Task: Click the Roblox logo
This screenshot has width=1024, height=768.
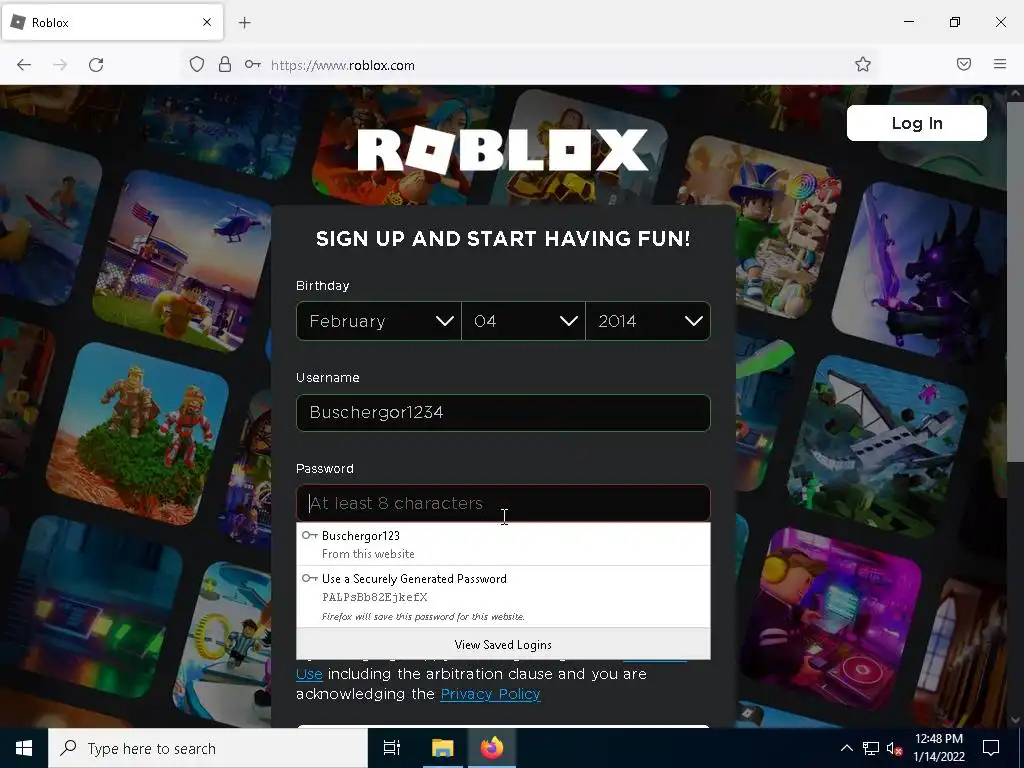Action: (x=503, y=150)
